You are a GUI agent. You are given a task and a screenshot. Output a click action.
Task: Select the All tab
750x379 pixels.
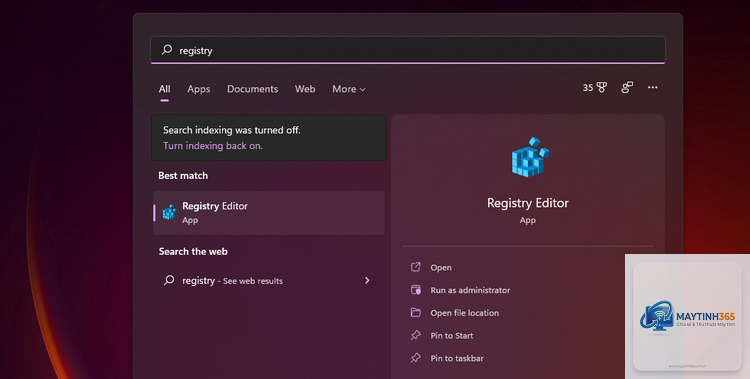pos(165,89)
